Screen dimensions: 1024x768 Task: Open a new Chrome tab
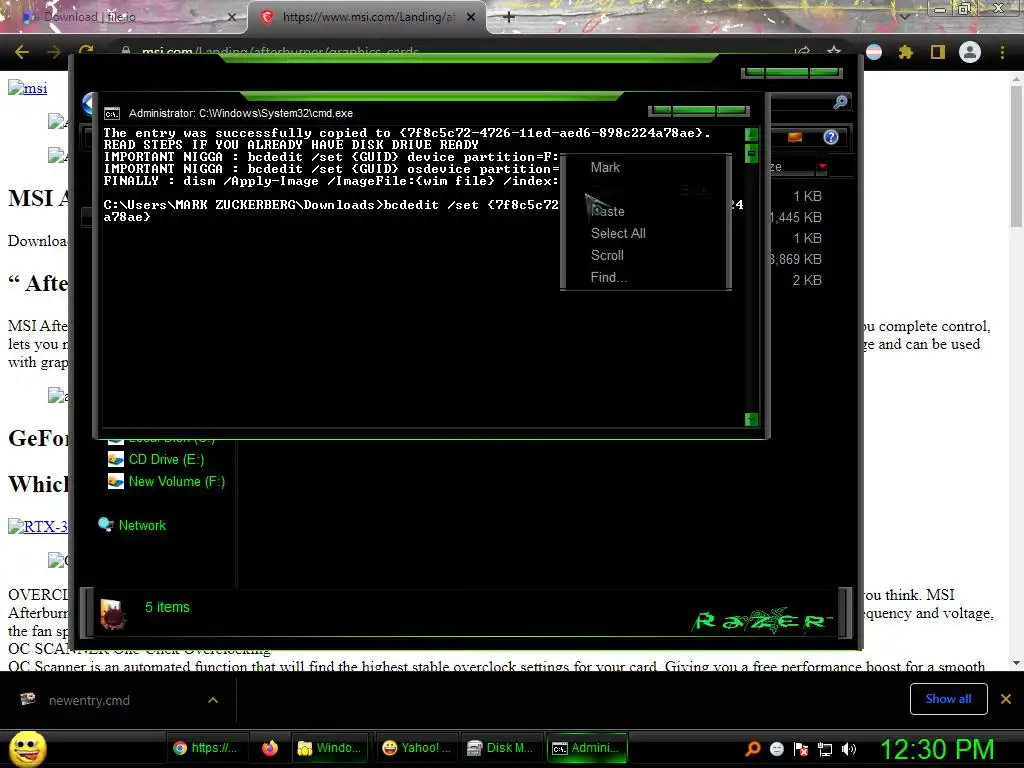coord(509,17)
